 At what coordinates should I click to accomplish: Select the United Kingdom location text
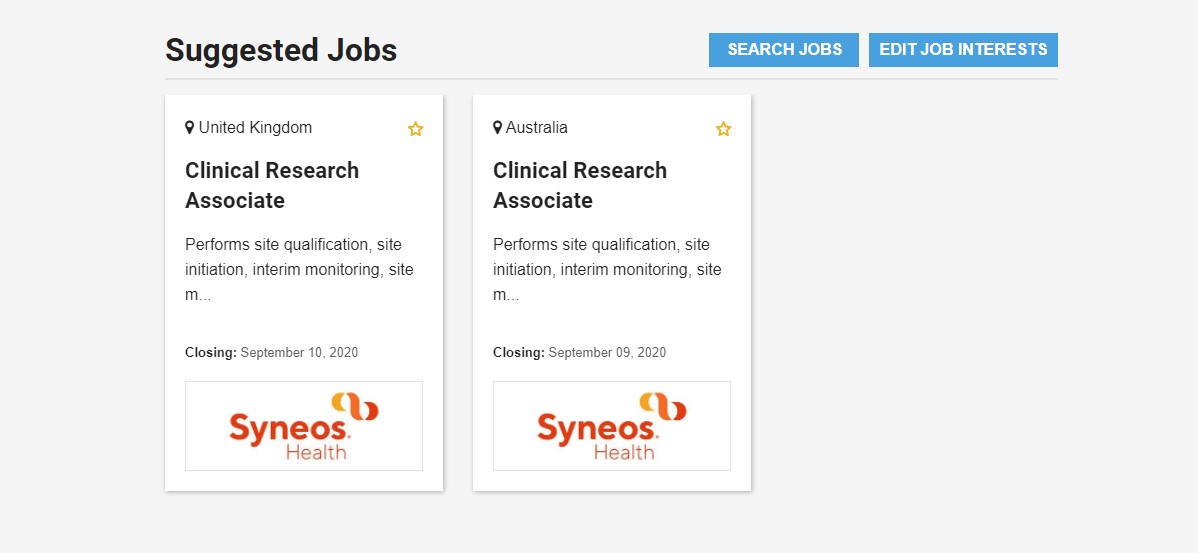point(255,128)
